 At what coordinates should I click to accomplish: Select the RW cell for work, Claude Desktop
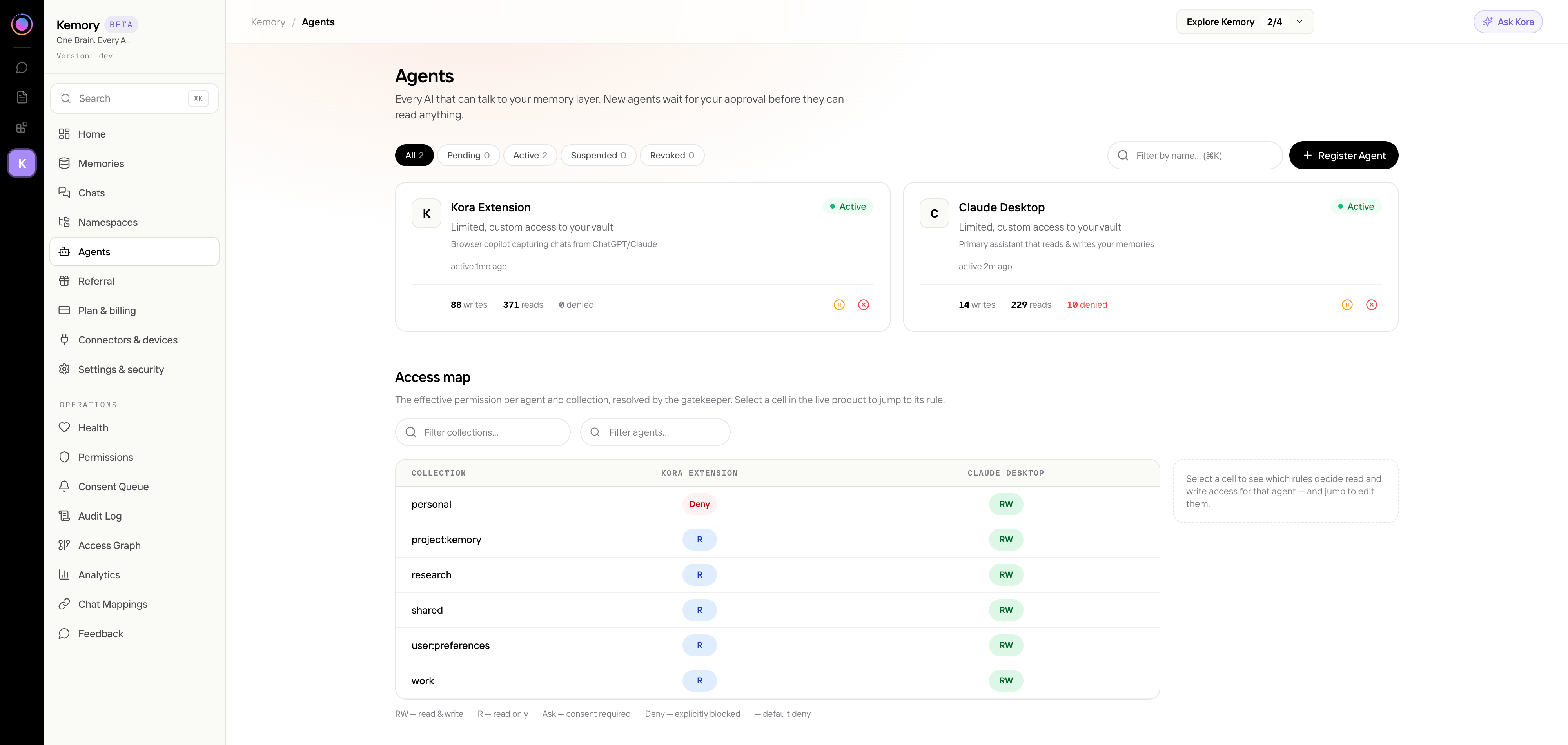(1006, 681)
